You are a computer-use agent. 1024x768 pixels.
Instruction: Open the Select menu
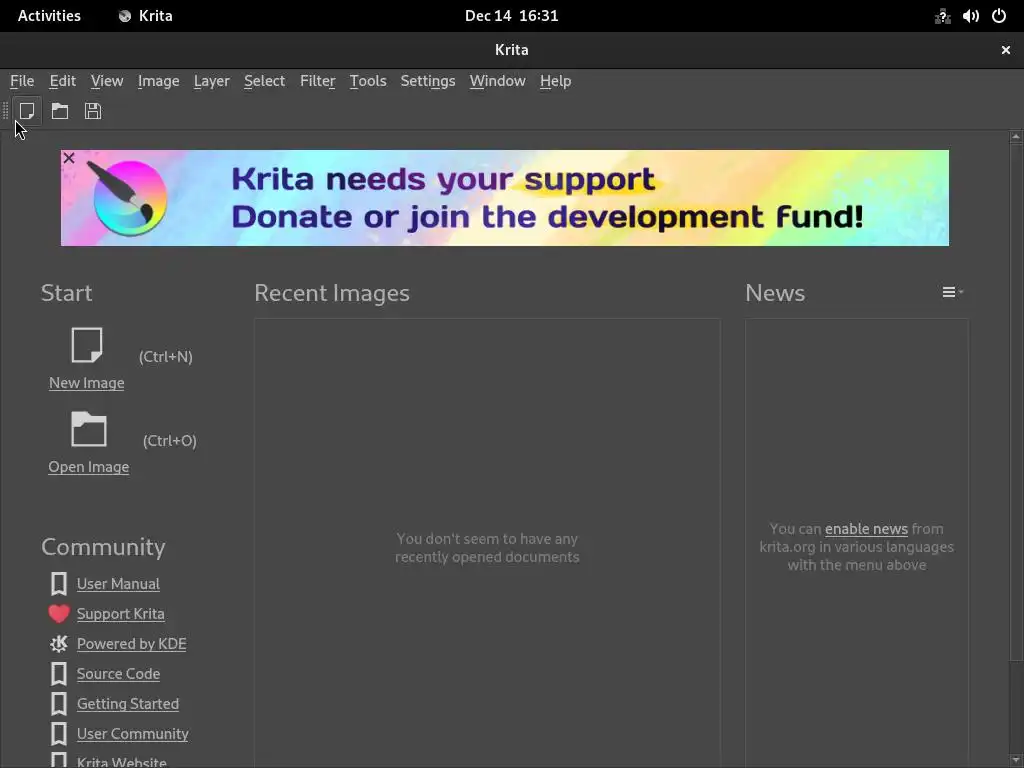[x=264, y=81]
